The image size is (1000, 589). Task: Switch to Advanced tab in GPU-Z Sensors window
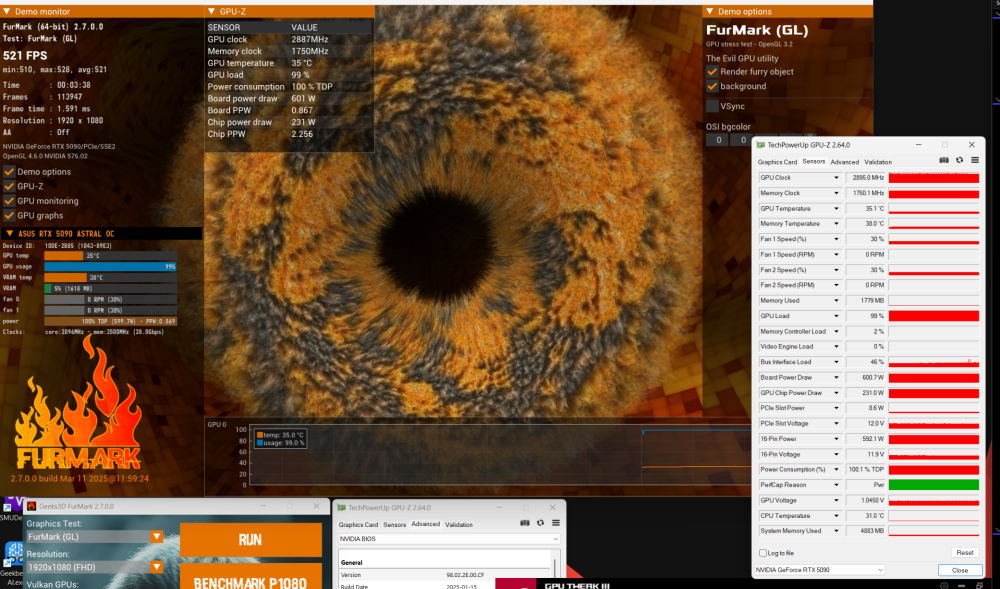pos(844,162)
